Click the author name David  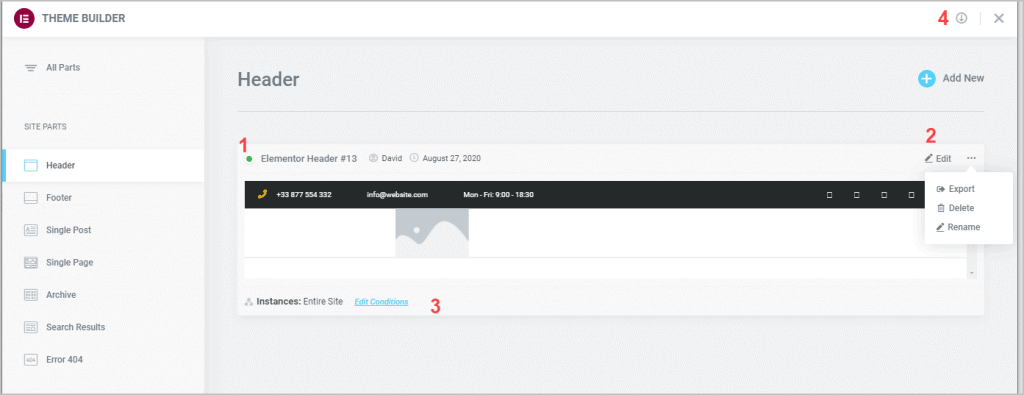(391, 159)
